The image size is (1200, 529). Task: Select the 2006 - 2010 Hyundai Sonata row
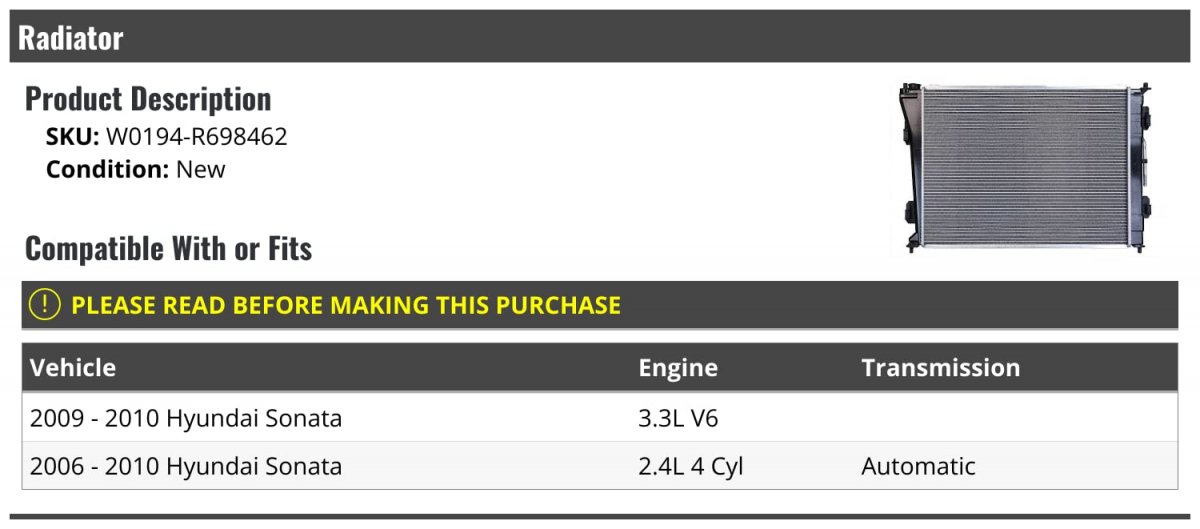coord(600,466)
